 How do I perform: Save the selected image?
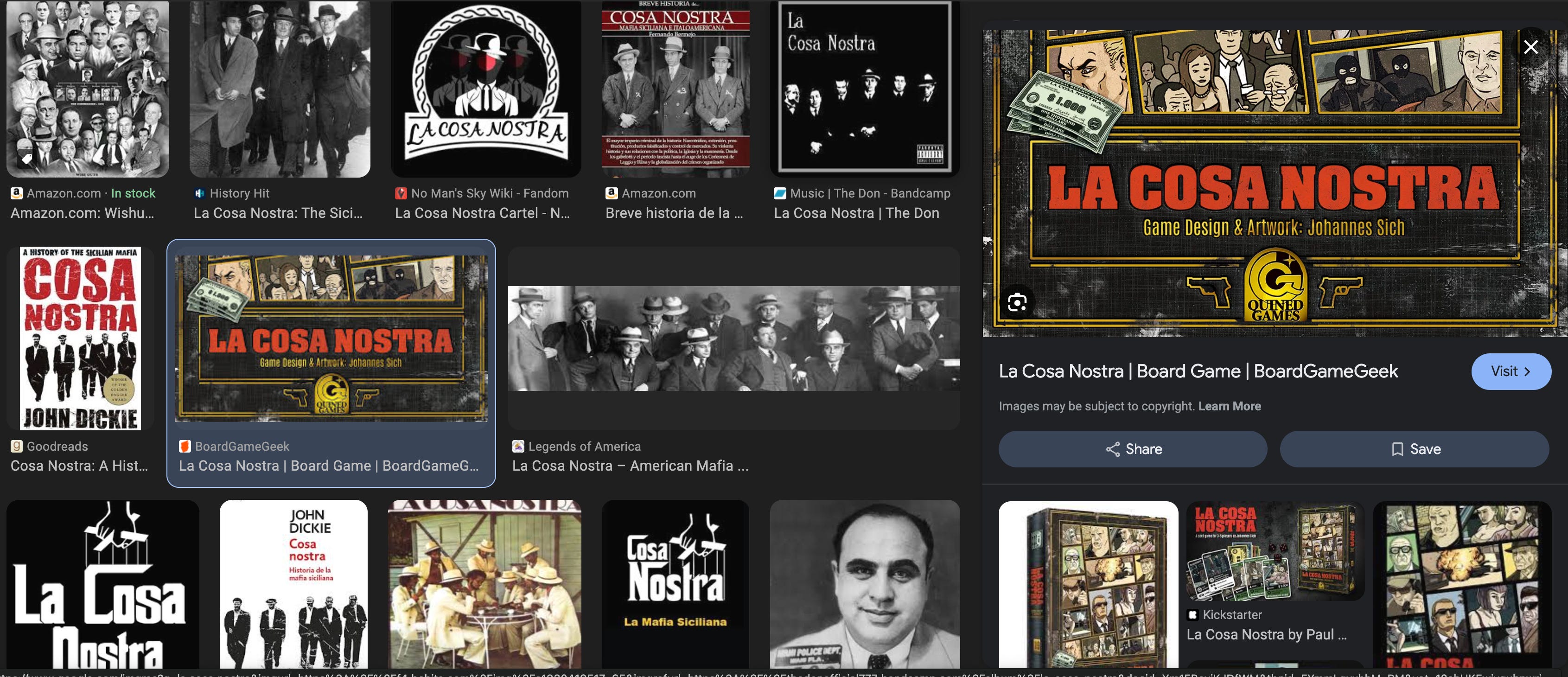point(1414,449)
